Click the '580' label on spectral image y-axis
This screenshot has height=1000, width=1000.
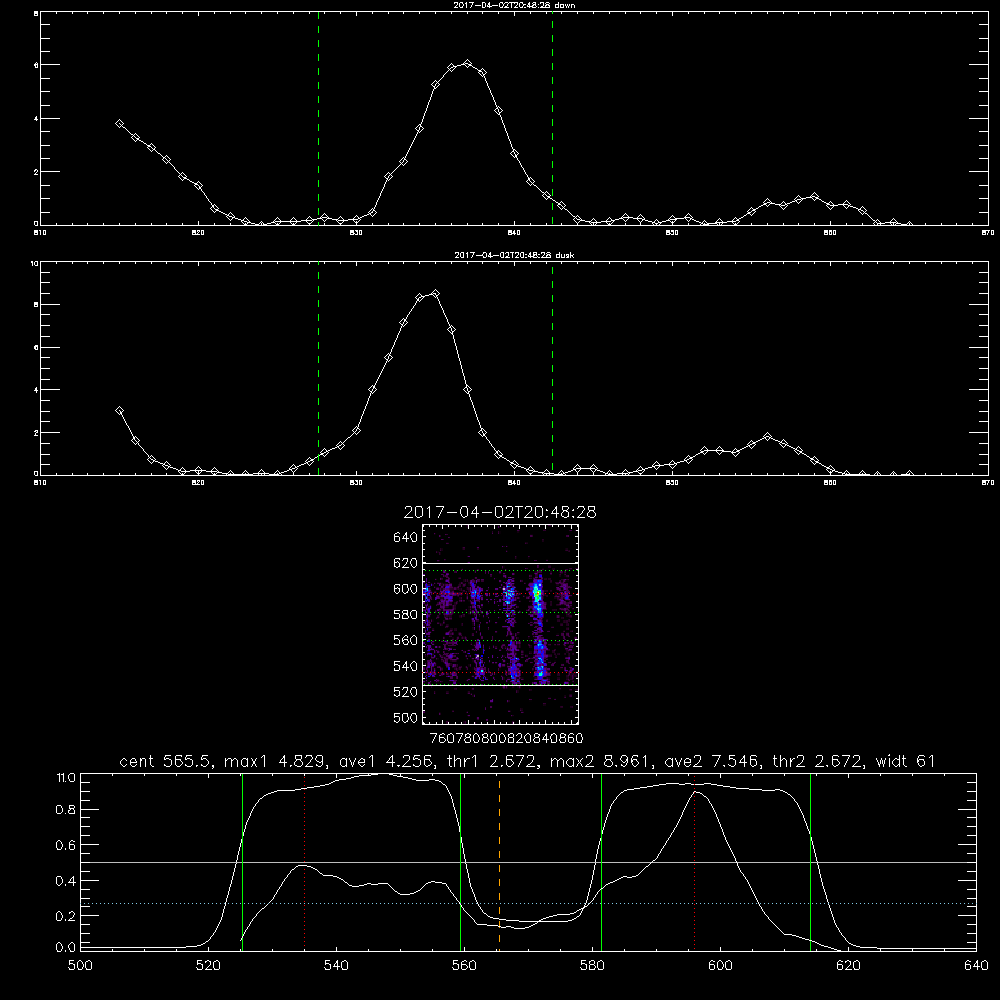(406, 615)
